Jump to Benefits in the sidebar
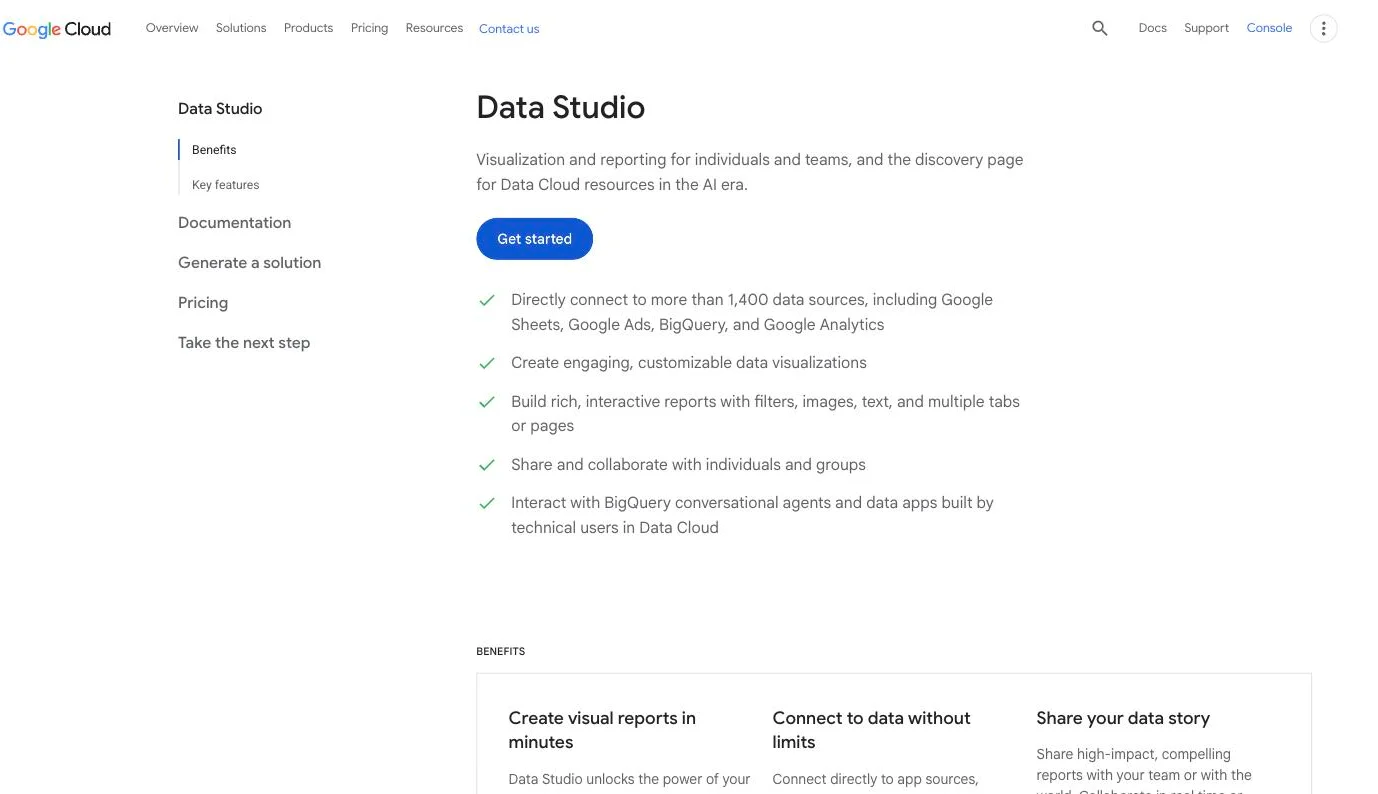The image size is (1378, 794). (214, 150)
